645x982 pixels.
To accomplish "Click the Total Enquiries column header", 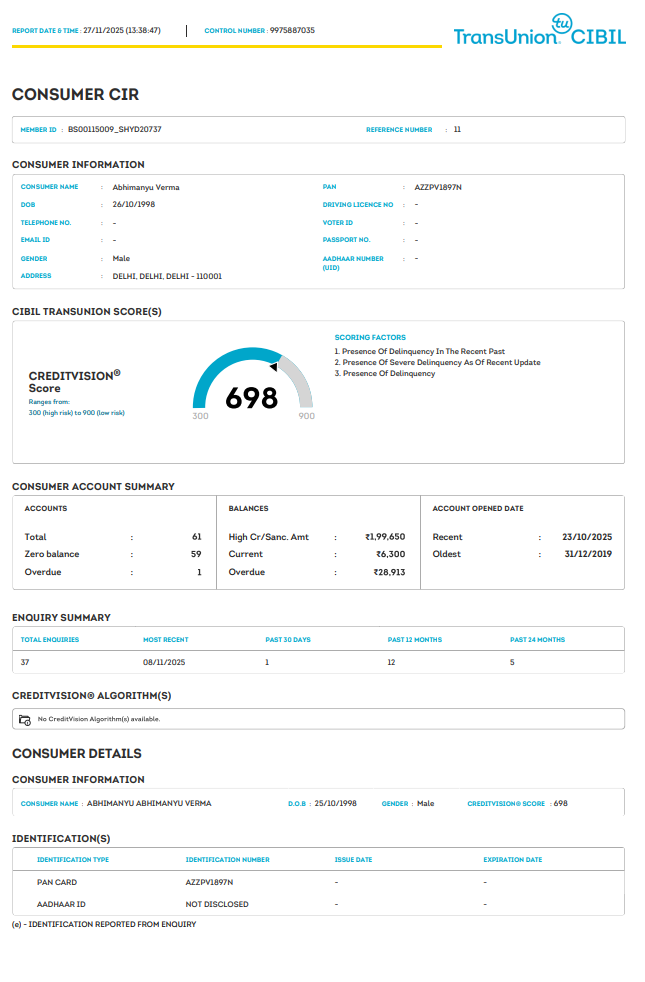I will pos(50,640).
